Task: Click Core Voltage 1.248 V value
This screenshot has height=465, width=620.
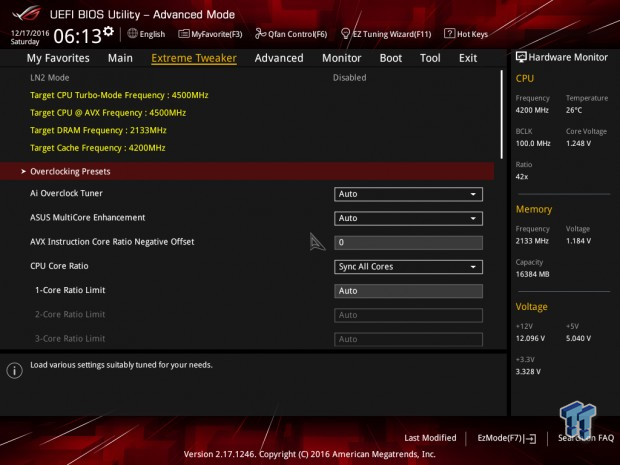Action: pos(578,144)
